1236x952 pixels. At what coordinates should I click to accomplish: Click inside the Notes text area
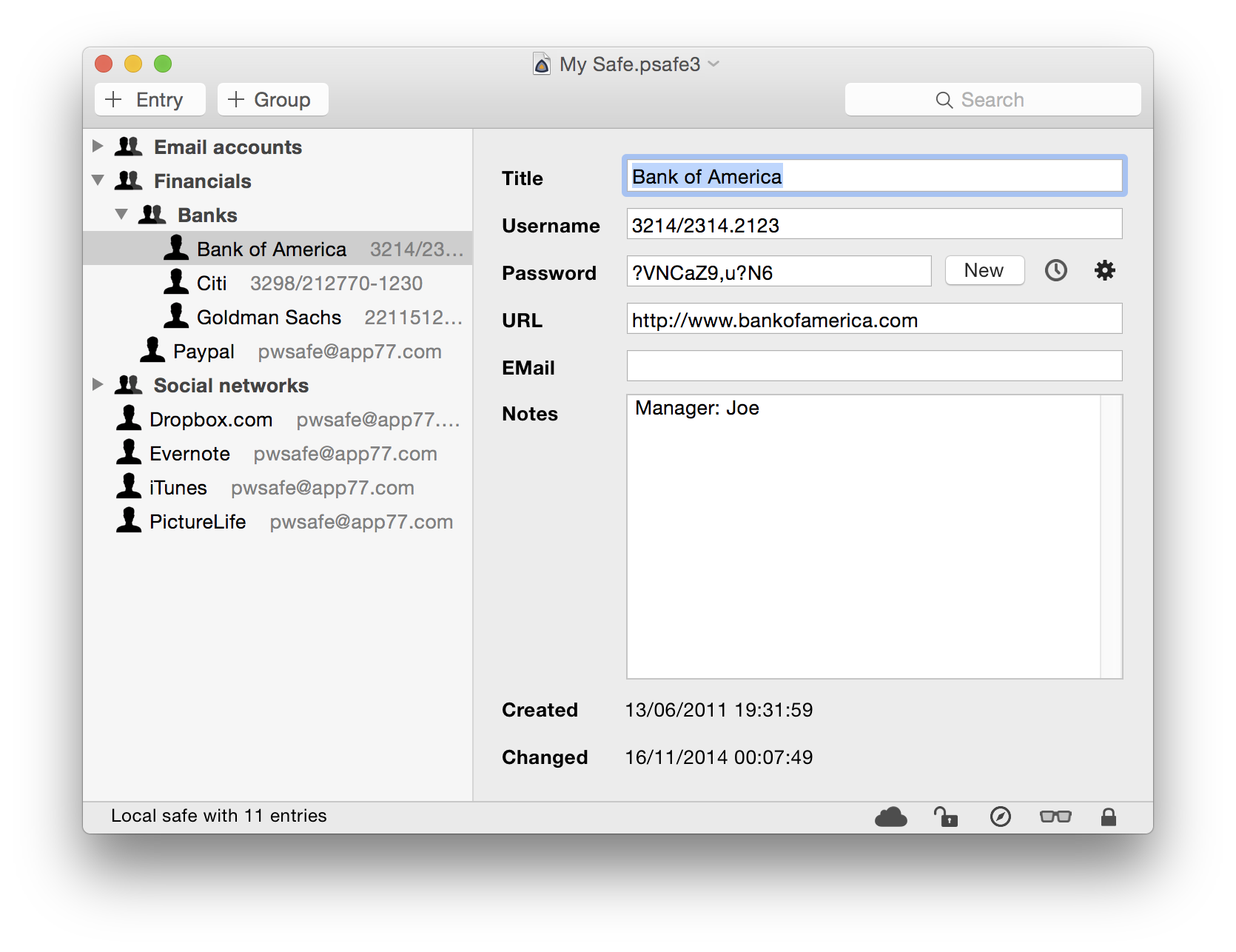(863, 537)
